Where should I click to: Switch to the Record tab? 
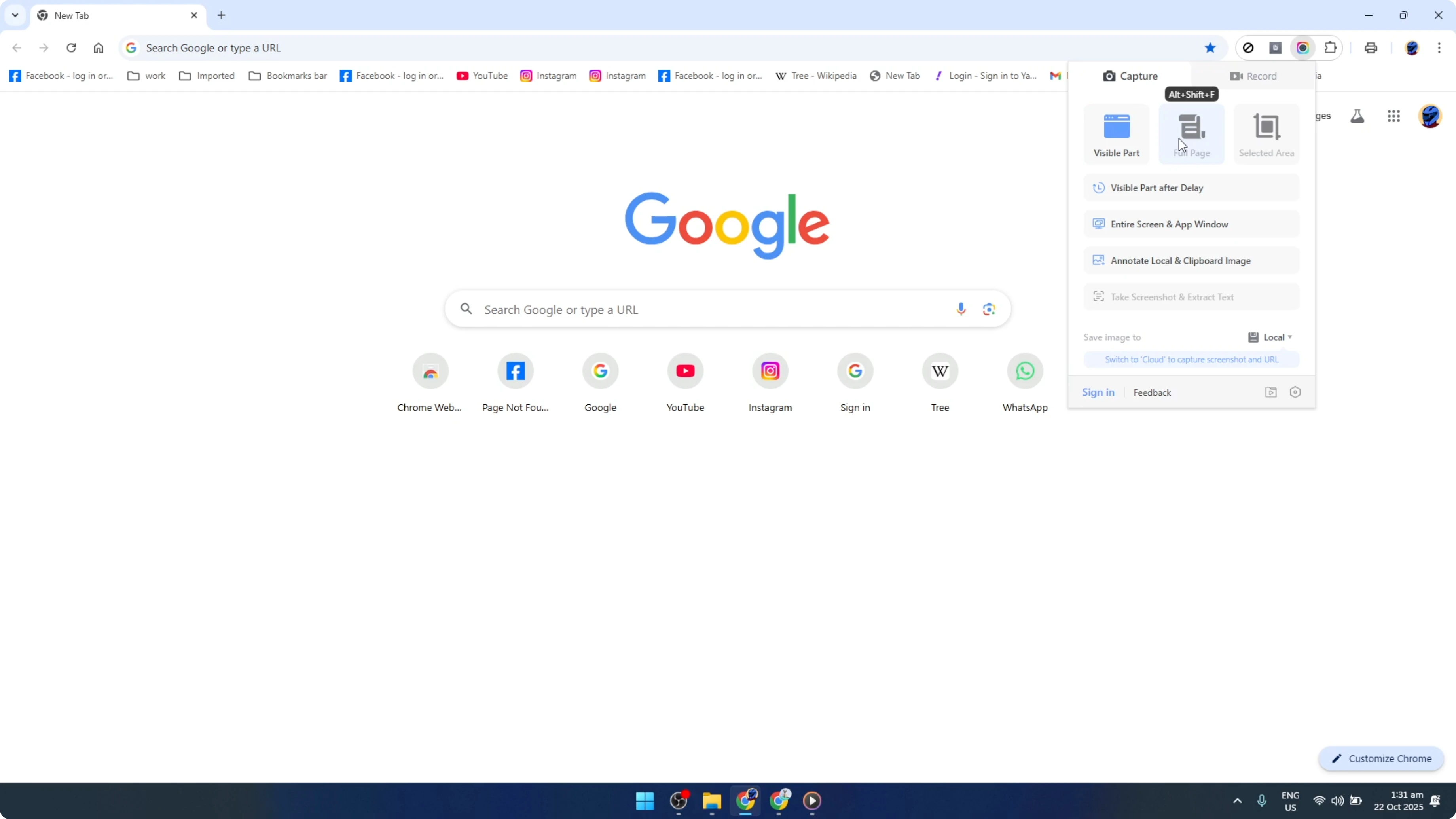click(1254, 75)
